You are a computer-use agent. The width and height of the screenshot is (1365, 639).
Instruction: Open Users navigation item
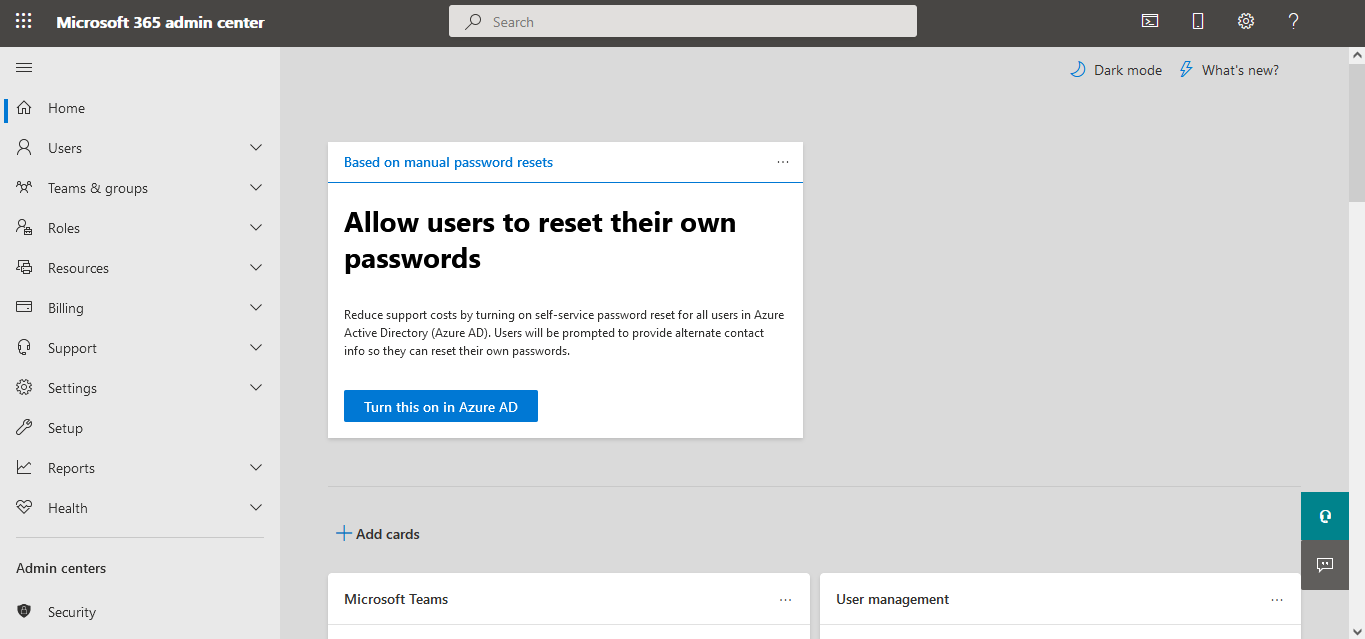point(140,148)
